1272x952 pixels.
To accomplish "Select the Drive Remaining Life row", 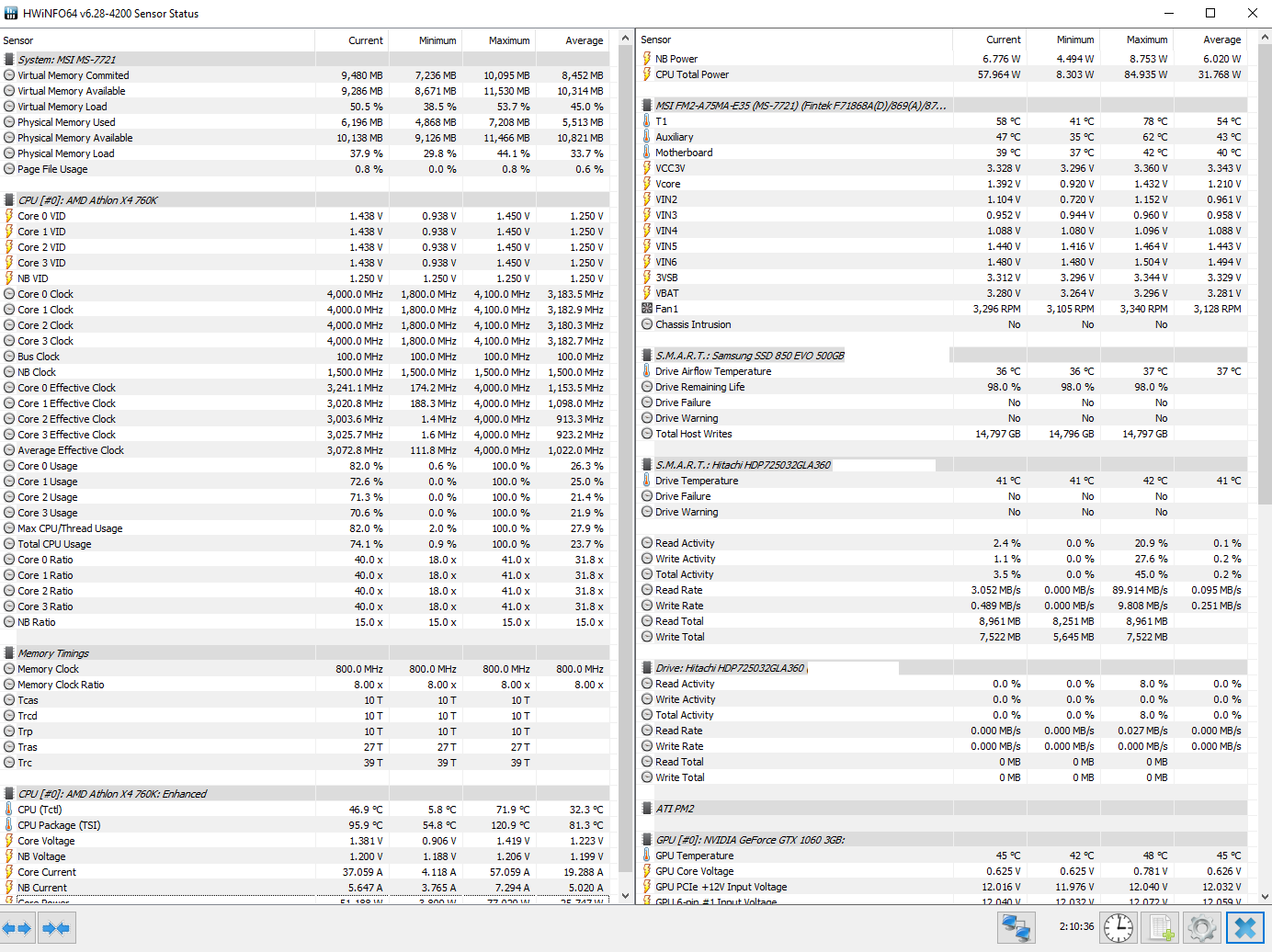I will (942, 387).
